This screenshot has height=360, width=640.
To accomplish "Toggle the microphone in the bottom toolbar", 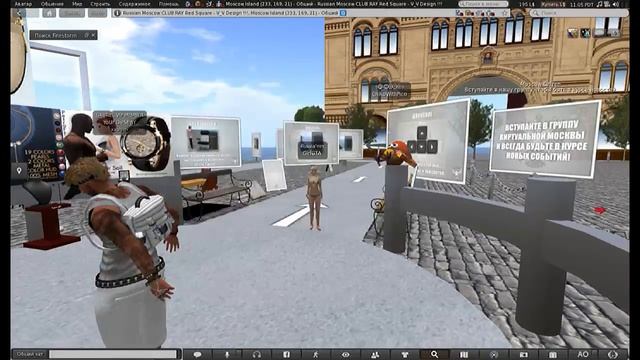I will [227, 354].
